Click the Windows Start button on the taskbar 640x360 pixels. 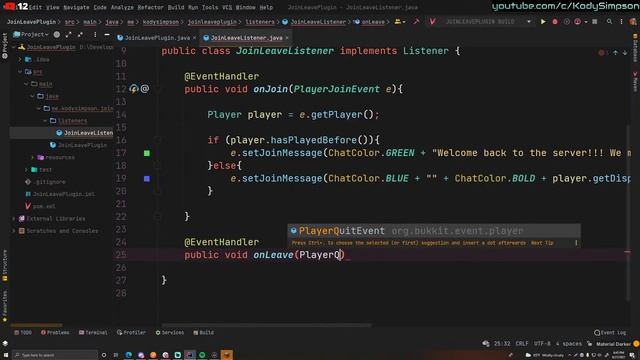tap(6, 355)
